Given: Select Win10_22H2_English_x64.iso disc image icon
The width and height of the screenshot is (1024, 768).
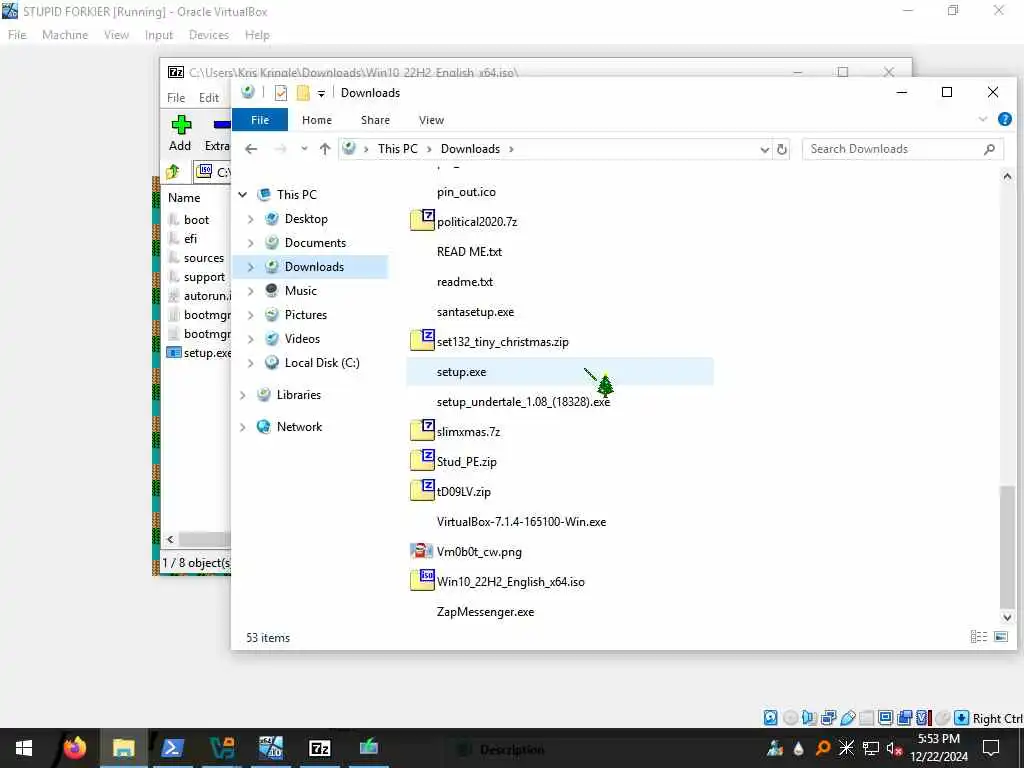Looking at the screenshot, I should tap(422, 581).
